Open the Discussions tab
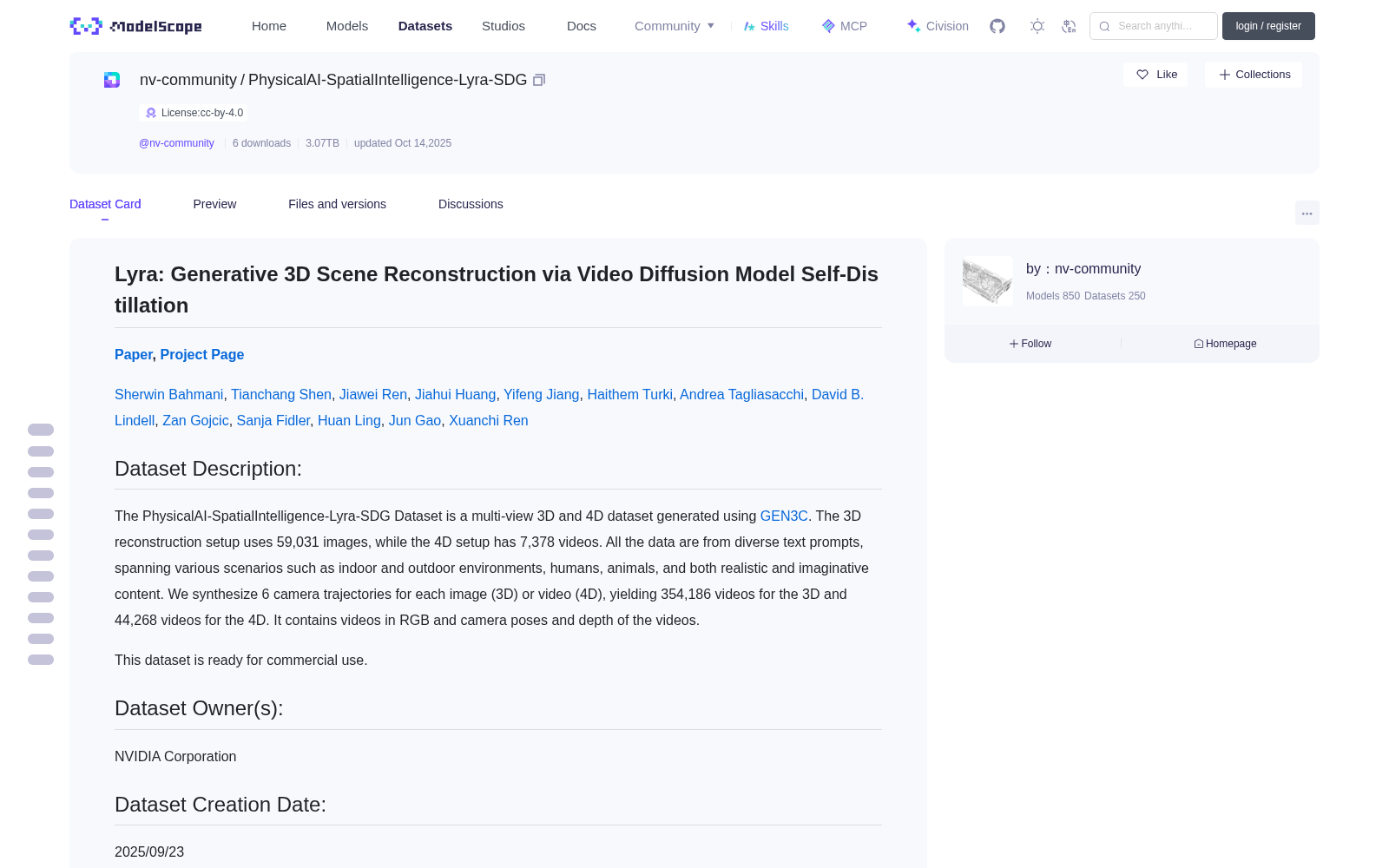Viewport: 1389px width, 868px height. [x=471, y=204]
